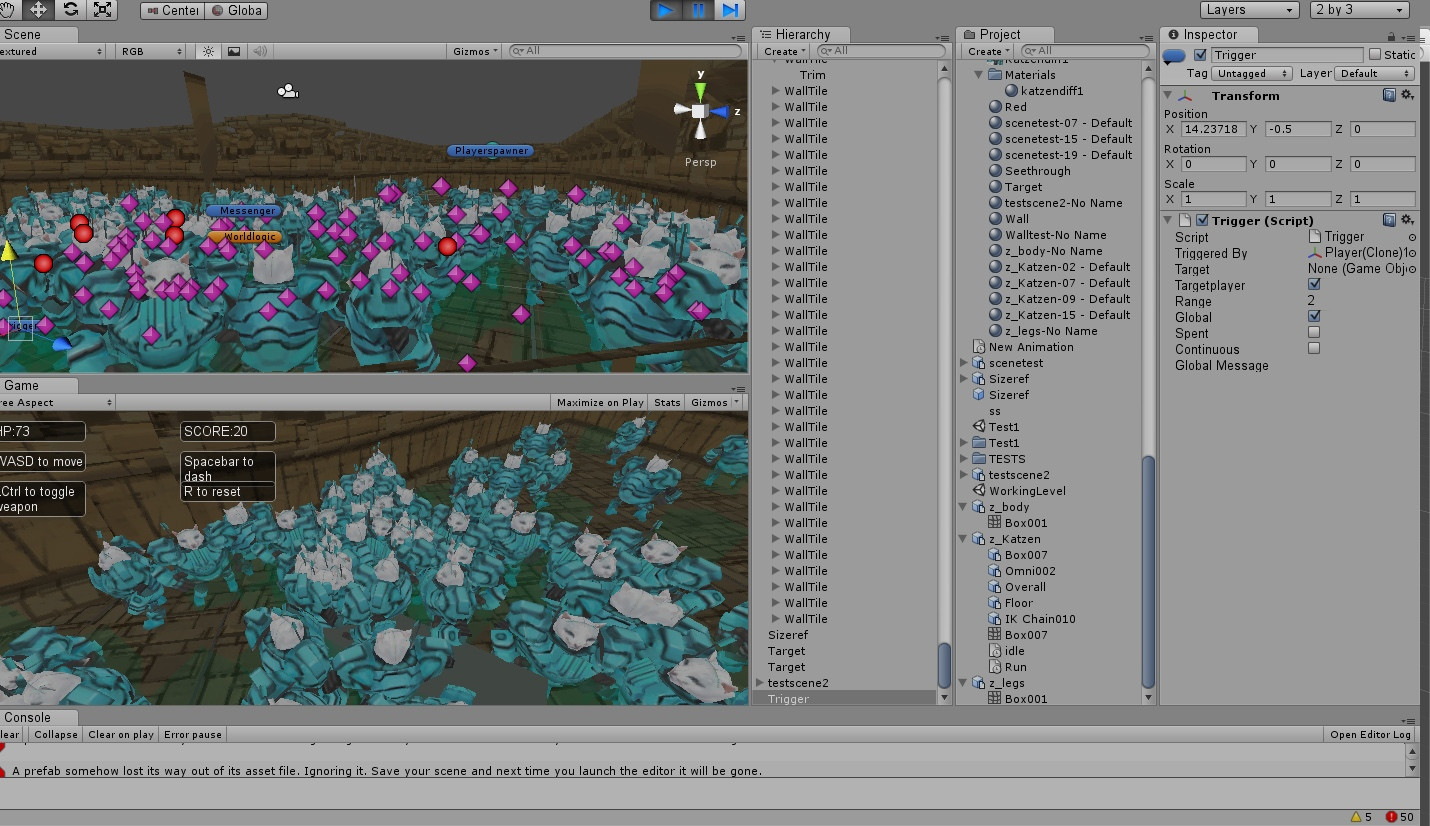Click the Stats button in Game view

667,402
